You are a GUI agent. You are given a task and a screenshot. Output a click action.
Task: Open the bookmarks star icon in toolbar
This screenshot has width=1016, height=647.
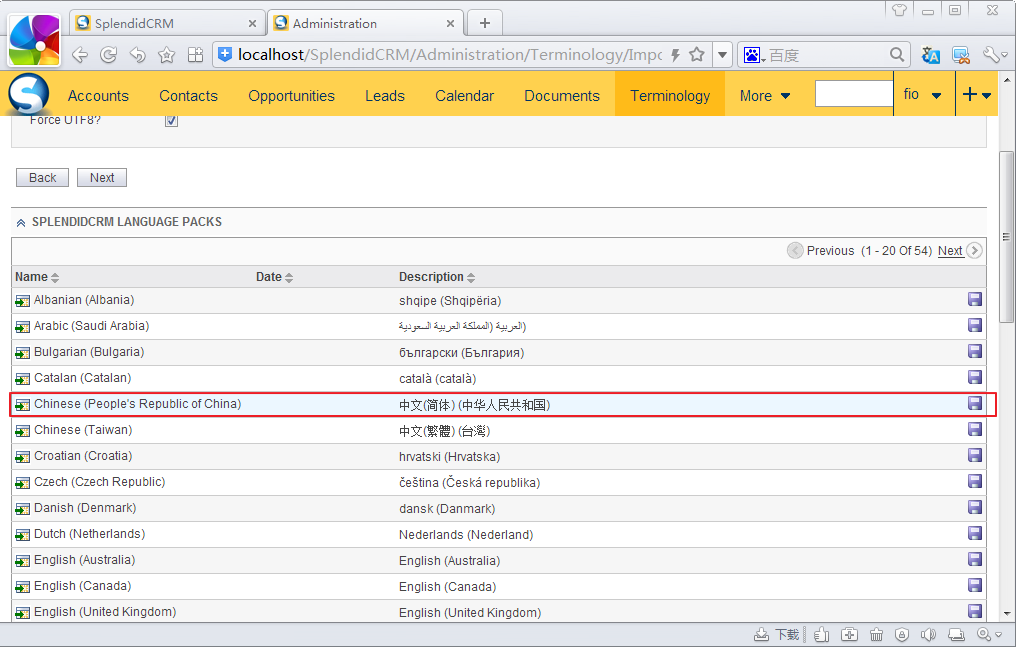167,55
